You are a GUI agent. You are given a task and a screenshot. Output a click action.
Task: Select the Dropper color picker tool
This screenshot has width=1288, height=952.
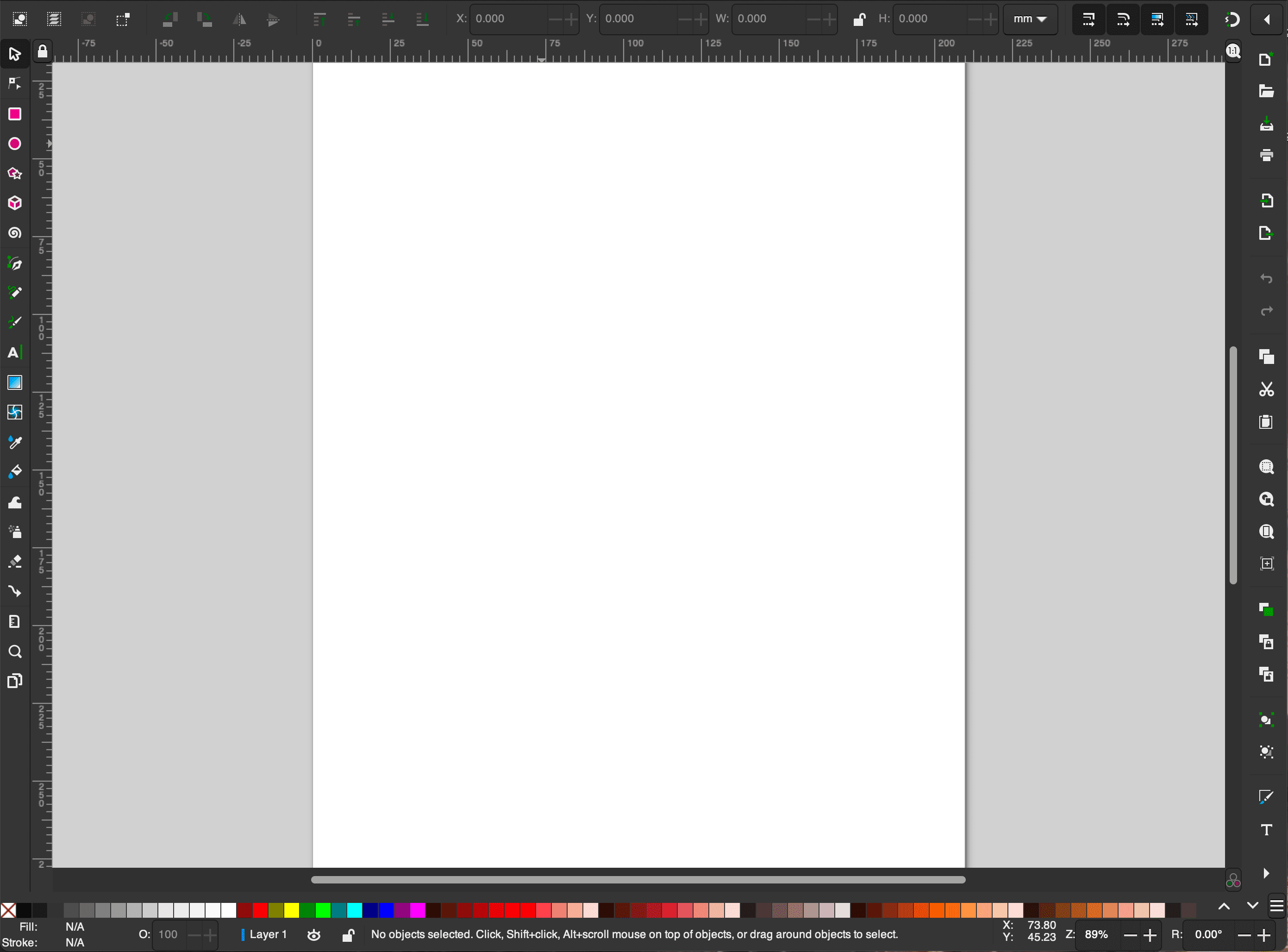click(15, 443)
